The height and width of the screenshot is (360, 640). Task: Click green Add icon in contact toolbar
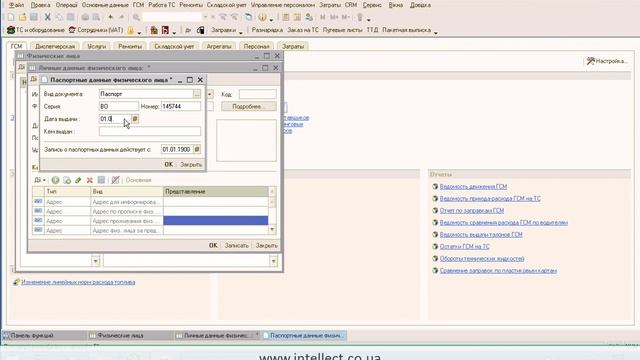(56, 180)
